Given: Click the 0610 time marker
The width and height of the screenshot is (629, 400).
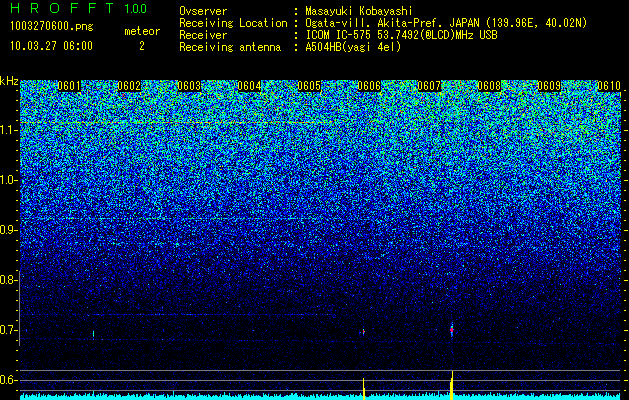Looking at the screenshot, I should [609, 86].
